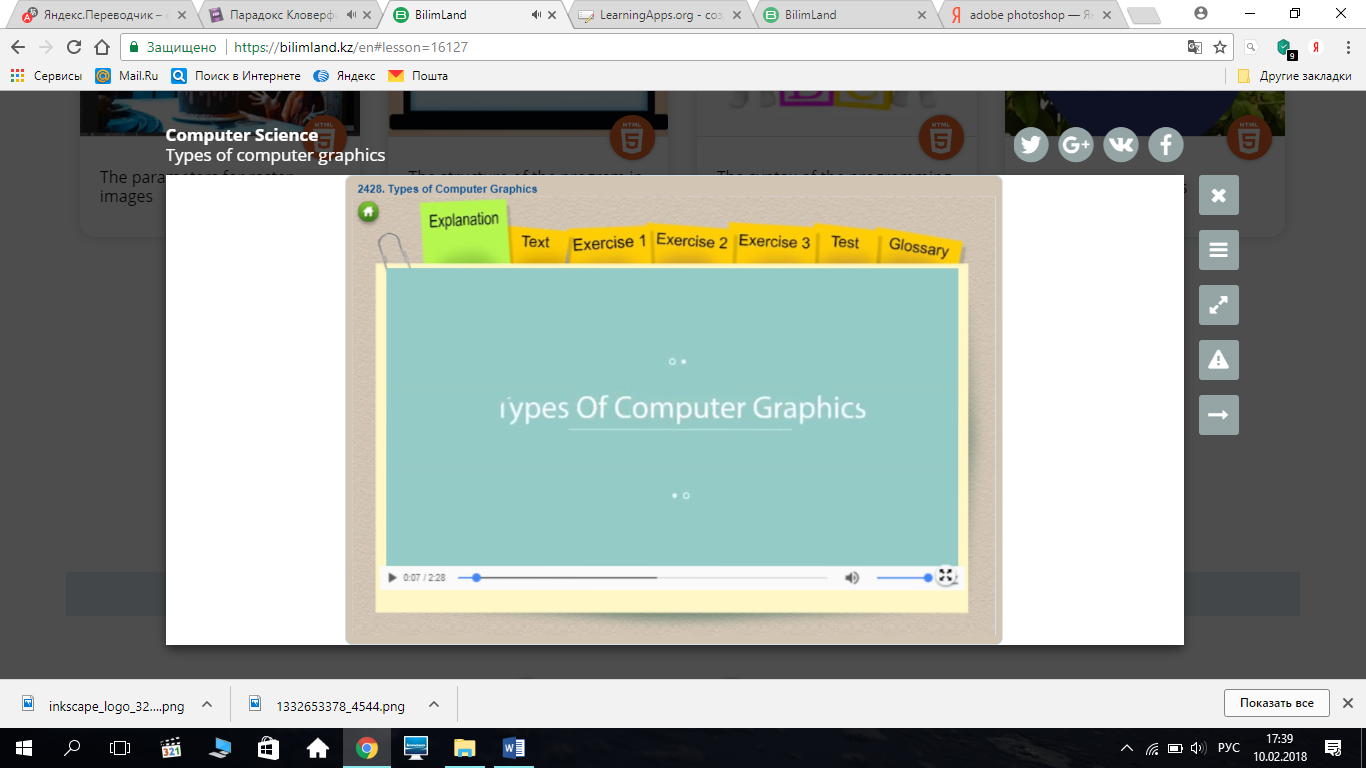Adjust the video volume slider

point(904,578)
